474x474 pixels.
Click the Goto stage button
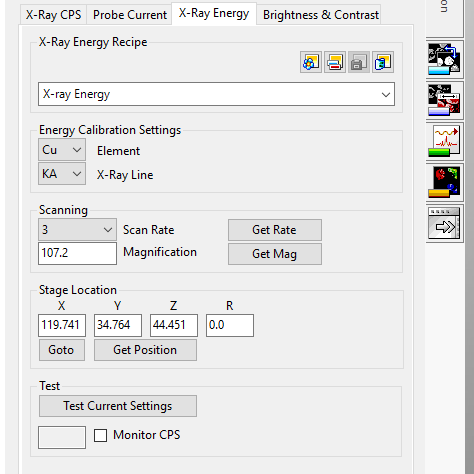coord(62,350)
